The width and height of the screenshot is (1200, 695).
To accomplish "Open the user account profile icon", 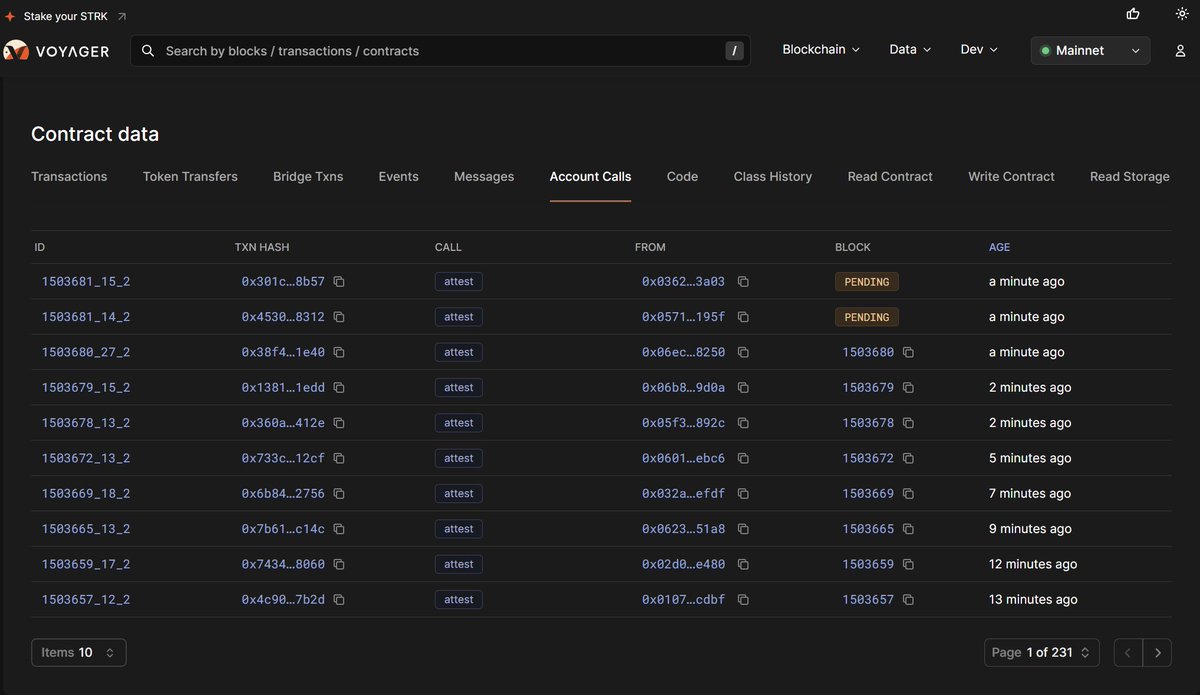I will pos(1180,50).
